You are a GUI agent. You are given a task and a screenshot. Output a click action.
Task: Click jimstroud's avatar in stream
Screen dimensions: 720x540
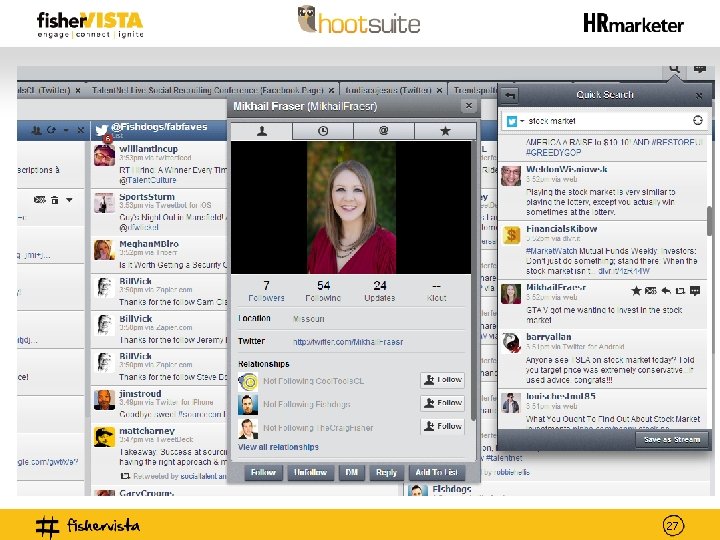[104, 400]
